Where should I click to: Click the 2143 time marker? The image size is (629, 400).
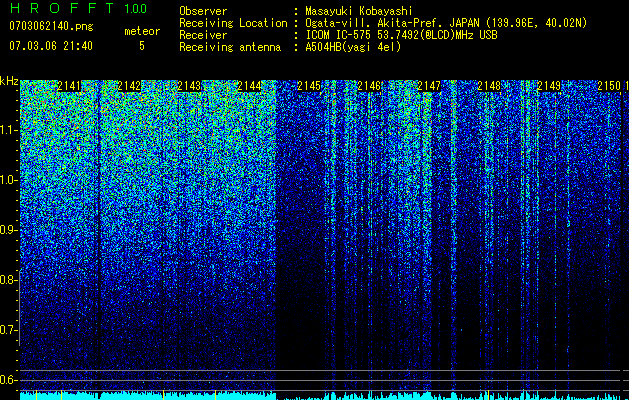pos(189,86)
